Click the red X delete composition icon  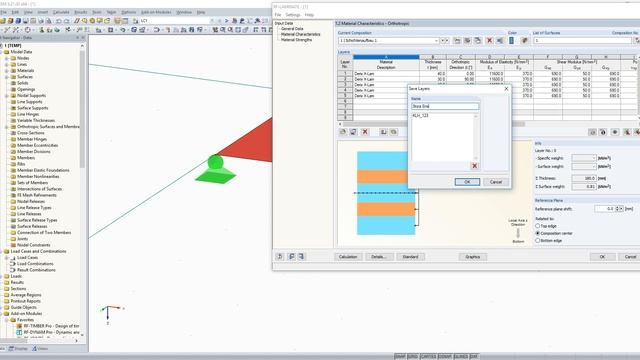(489, 40)
